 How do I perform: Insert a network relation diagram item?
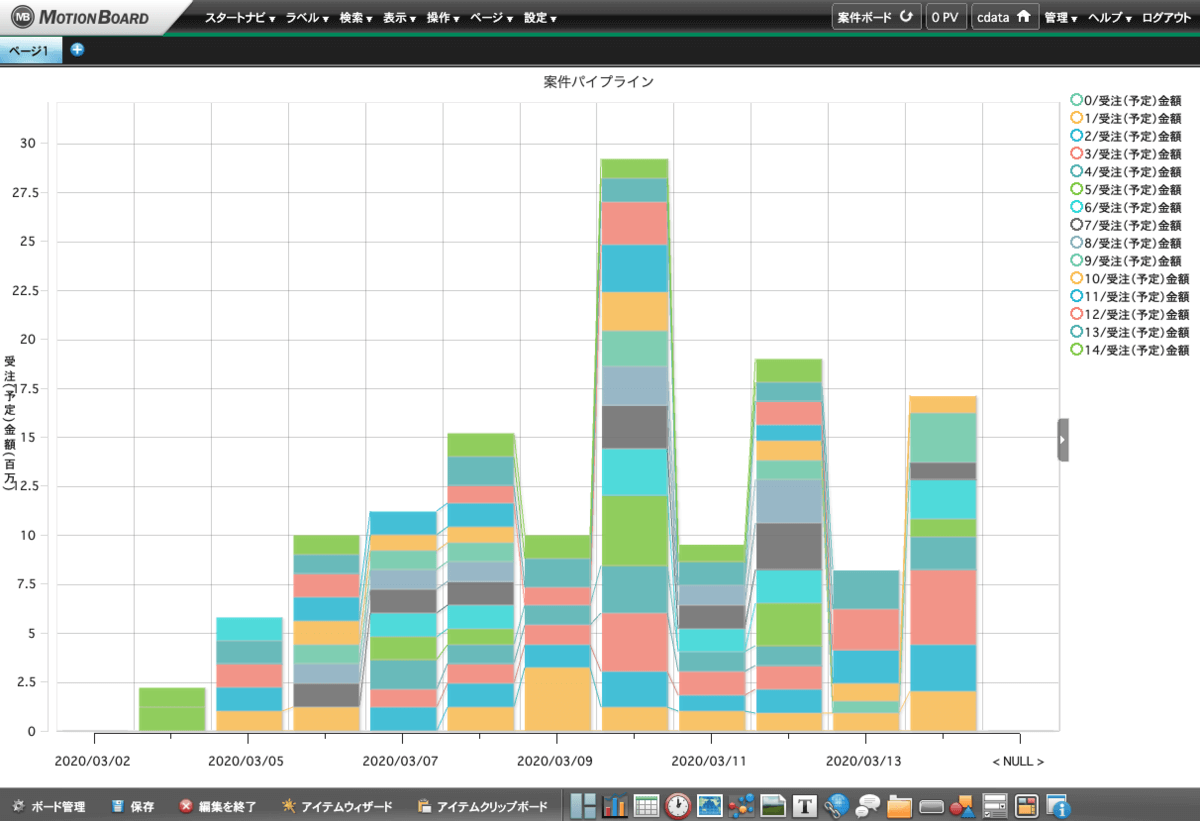[x=741, y=805]
